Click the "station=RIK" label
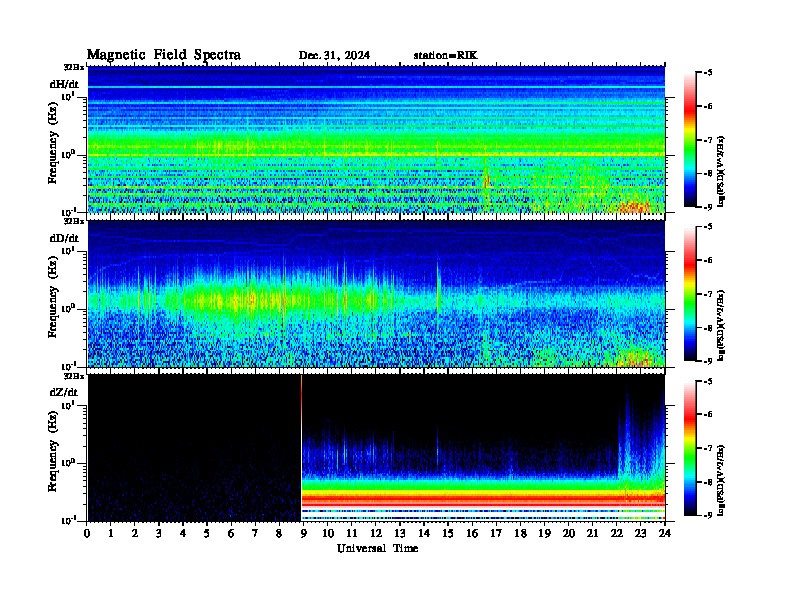This screenshot has height=612, width=792. click(445, 56)
